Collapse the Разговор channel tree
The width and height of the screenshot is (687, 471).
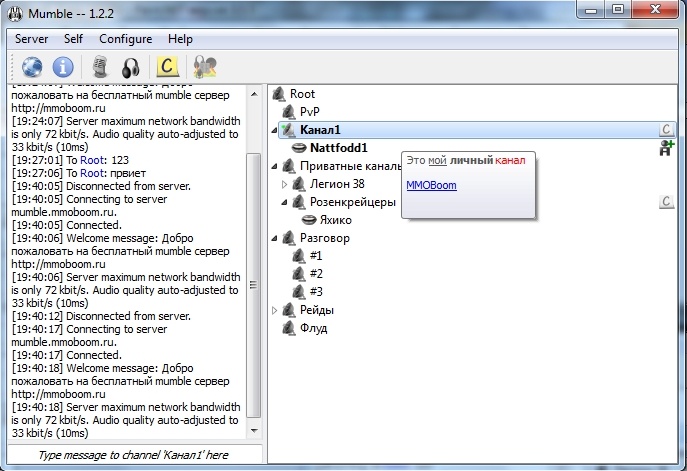(274, 238)
